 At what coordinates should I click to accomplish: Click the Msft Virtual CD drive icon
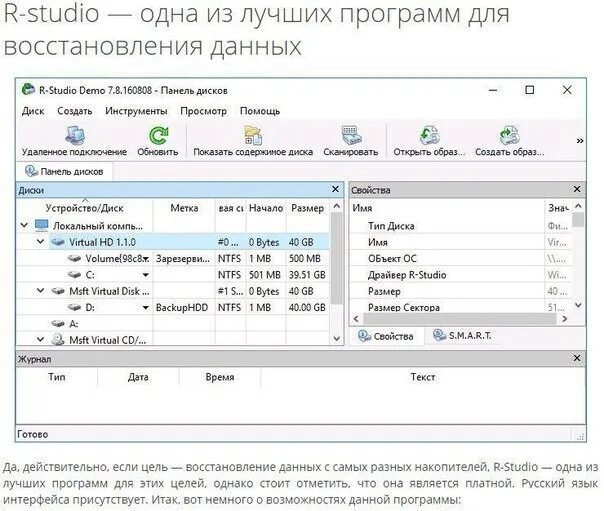[58, 339]
